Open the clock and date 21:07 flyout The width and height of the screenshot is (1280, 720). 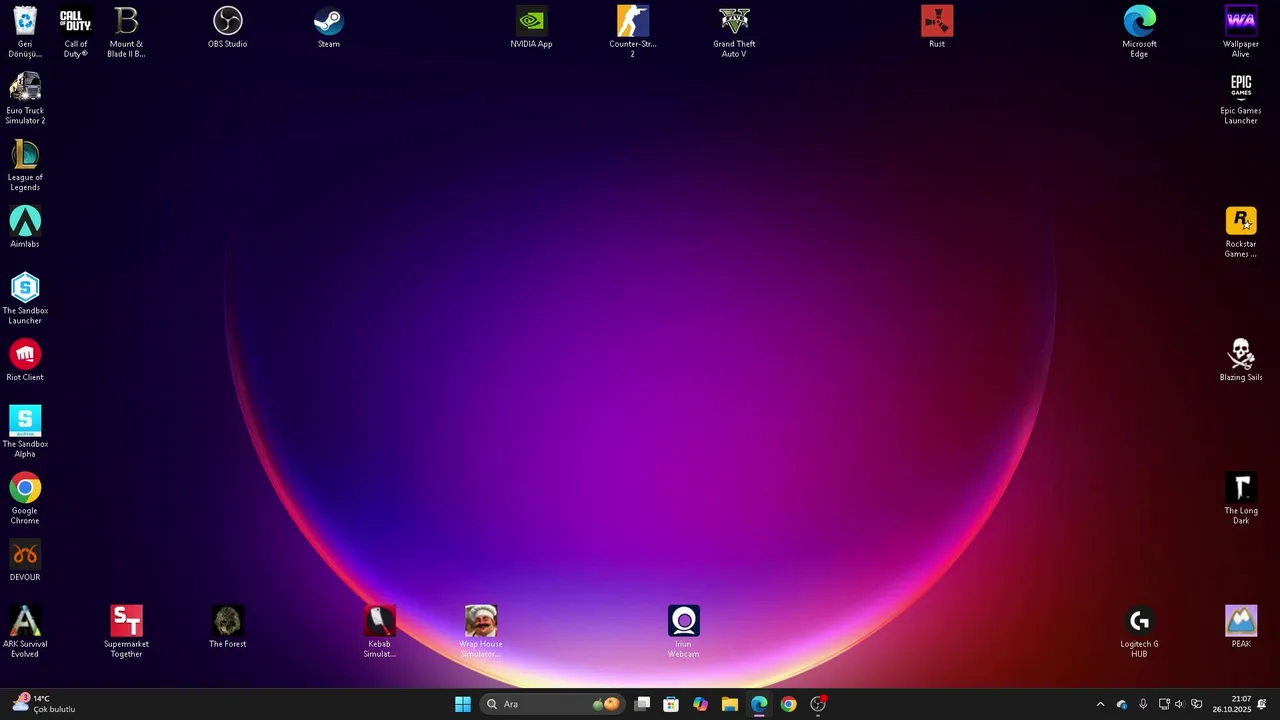point(1233,704)
